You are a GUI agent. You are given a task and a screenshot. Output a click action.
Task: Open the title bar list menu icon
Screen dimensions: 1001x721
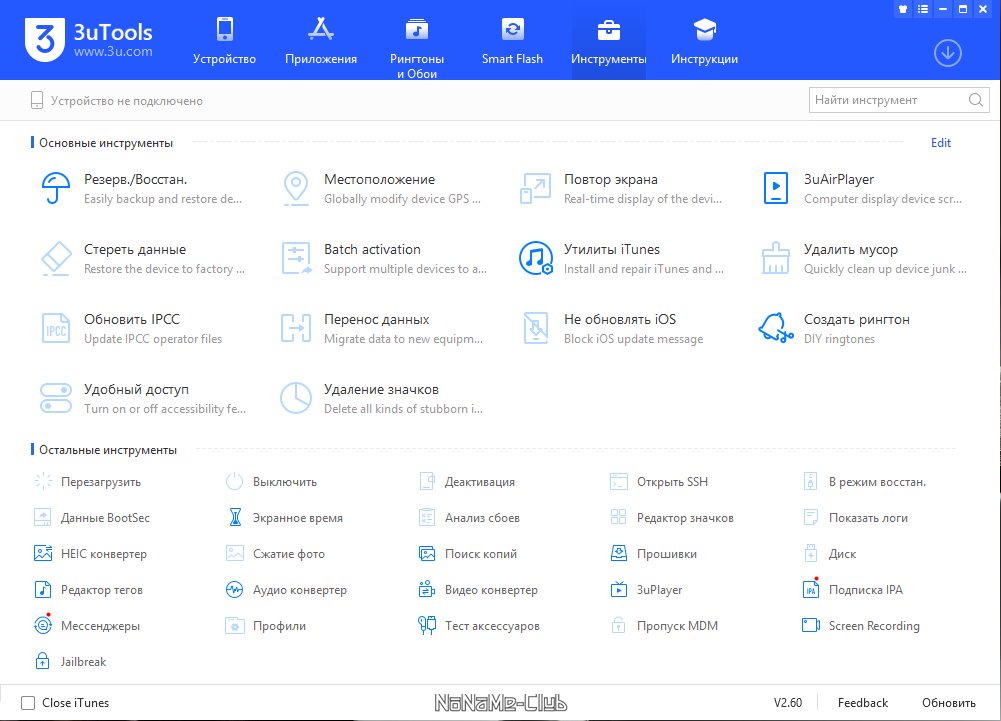[x=923, y=9]
